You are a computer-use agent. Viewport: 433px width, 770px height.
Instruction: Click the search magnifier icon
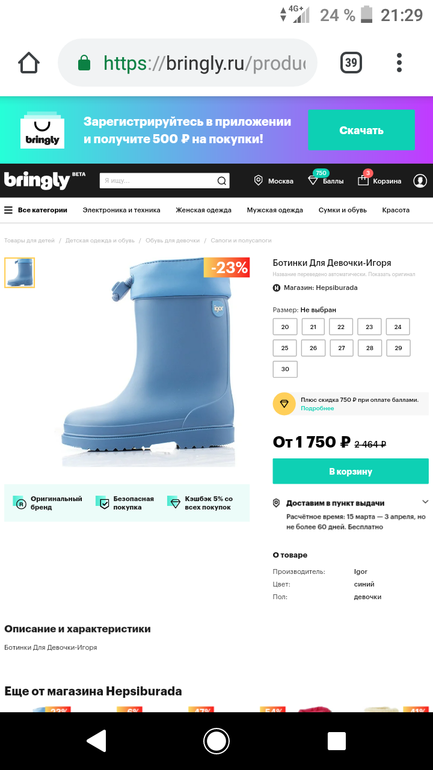222,181
